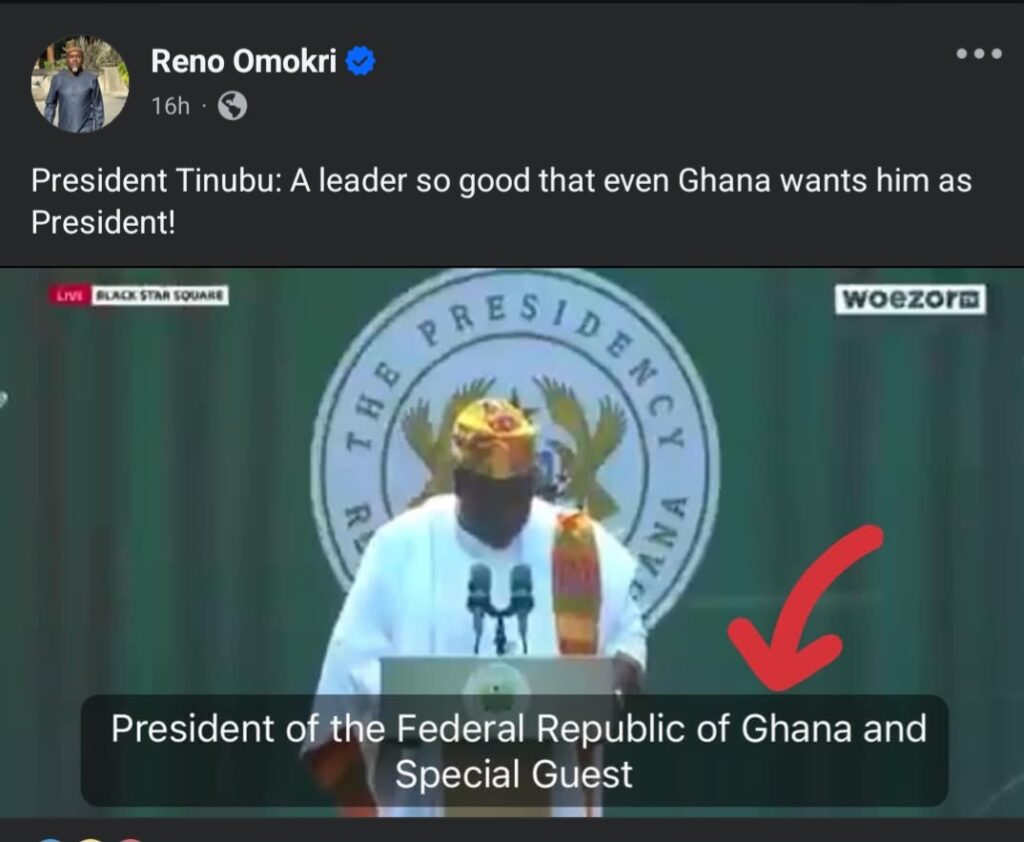Click the 16h post timestamp
The width and height of the screenshot is (1024, 842).
[170, 106]
